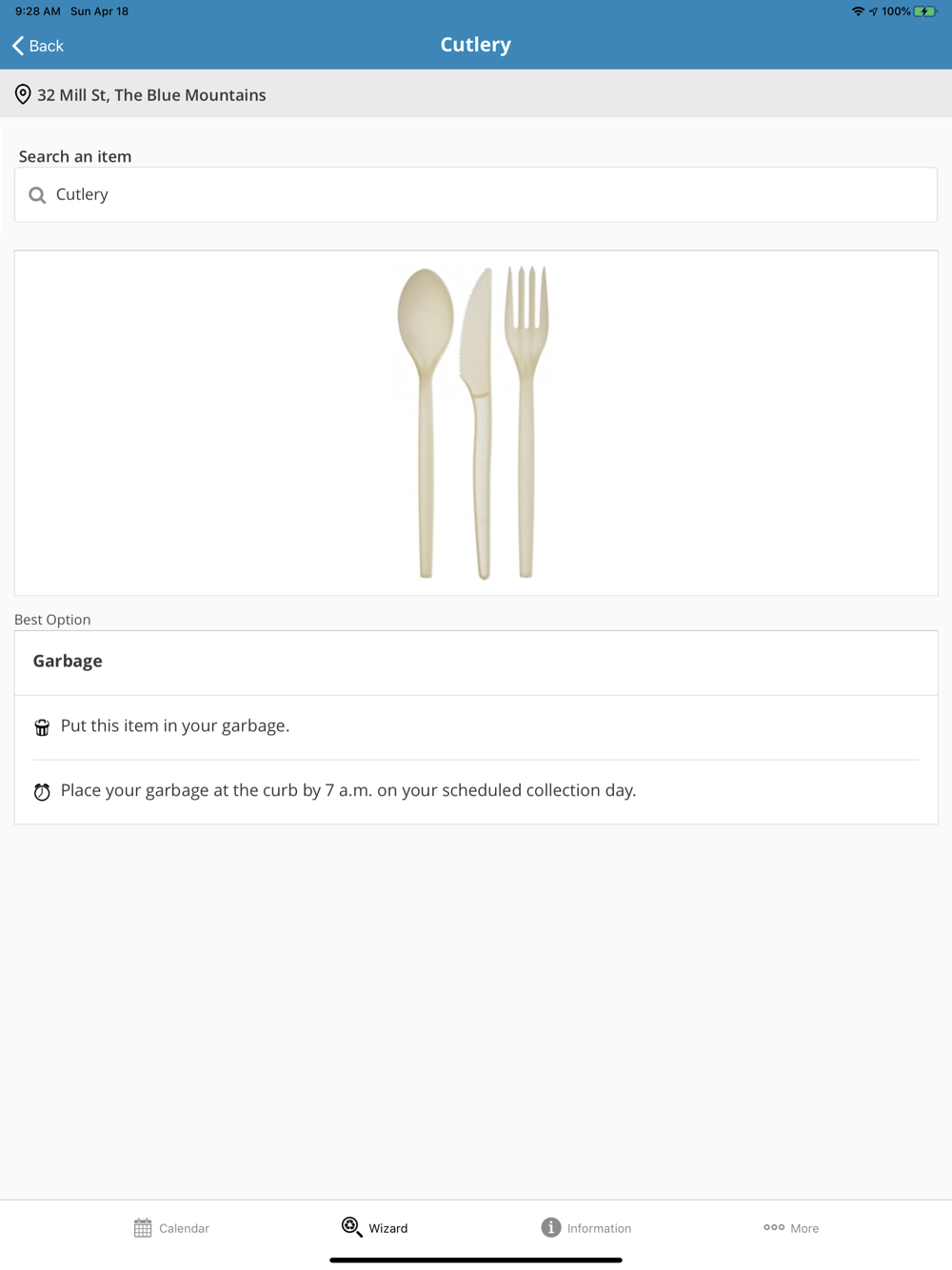Viewport: 952px width, 1270px height.
Task: Tap the three-dot More icon
Action: [774, 1227]
